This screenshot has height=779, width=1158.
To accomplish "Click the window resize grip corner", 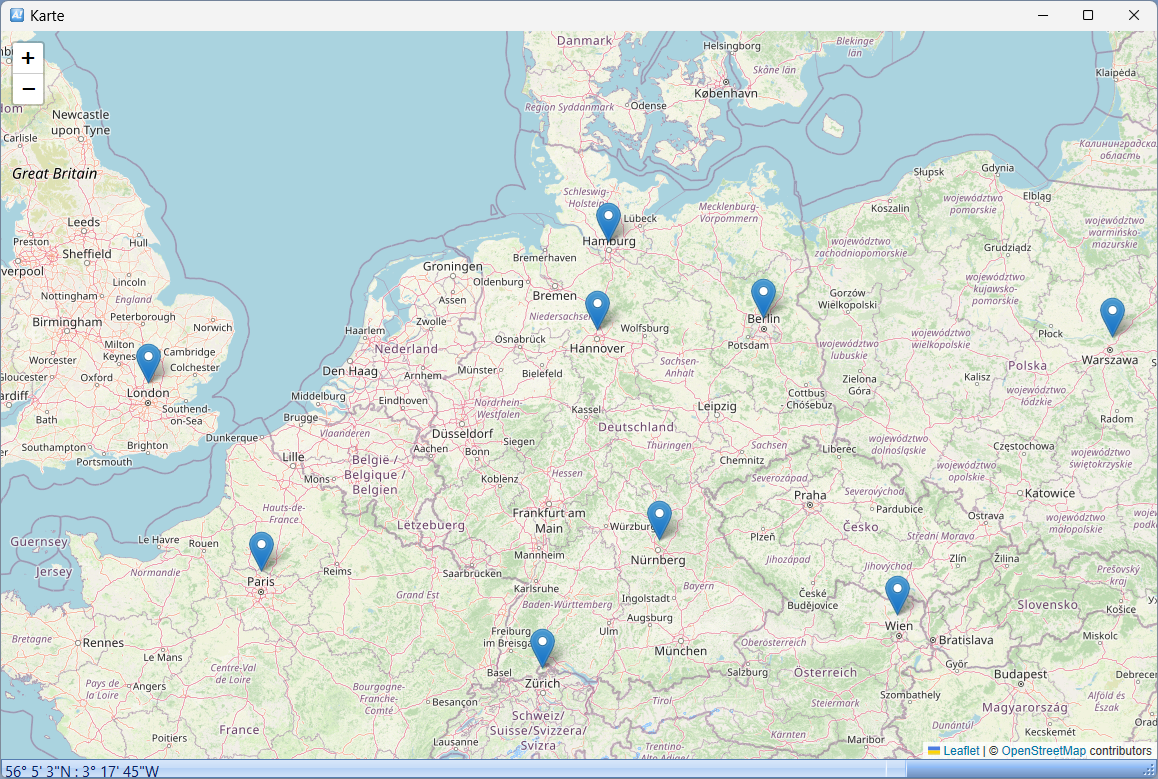I will click(x=1150, y=771).
